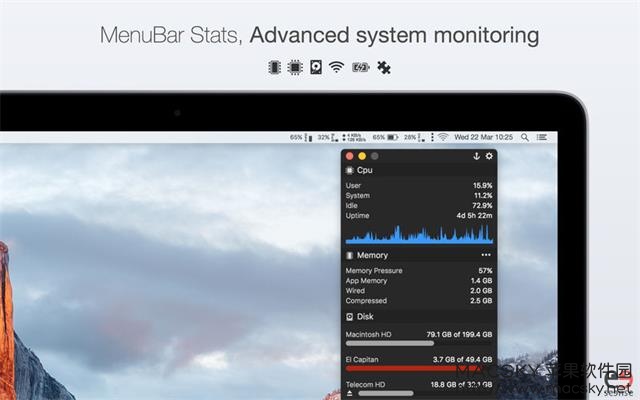
Task: Close the stats panel with red button
Action: (x=349, y=156)
